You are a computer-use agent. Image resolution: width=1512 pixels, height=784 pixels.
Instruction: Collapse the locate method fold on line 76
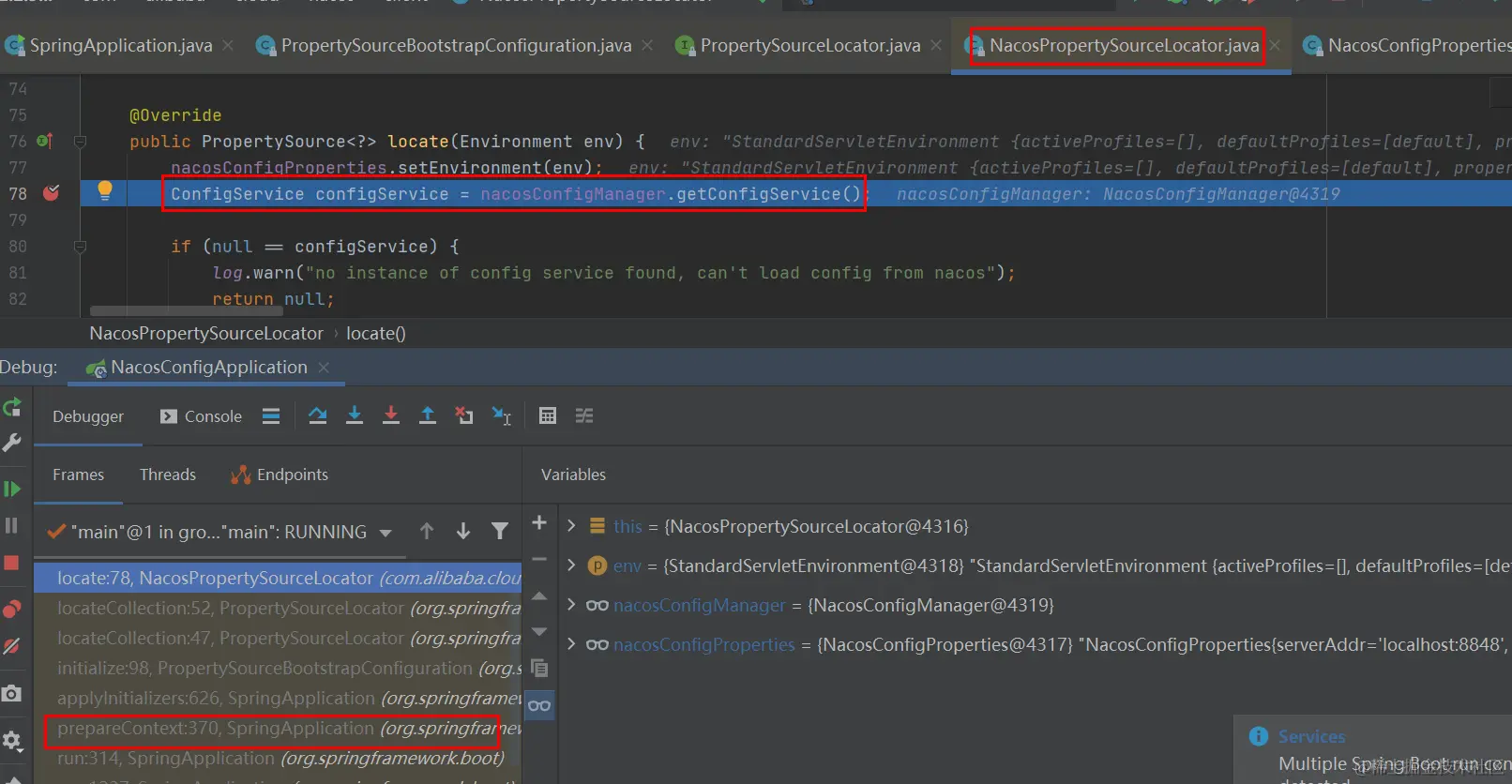tap(80, 142)
